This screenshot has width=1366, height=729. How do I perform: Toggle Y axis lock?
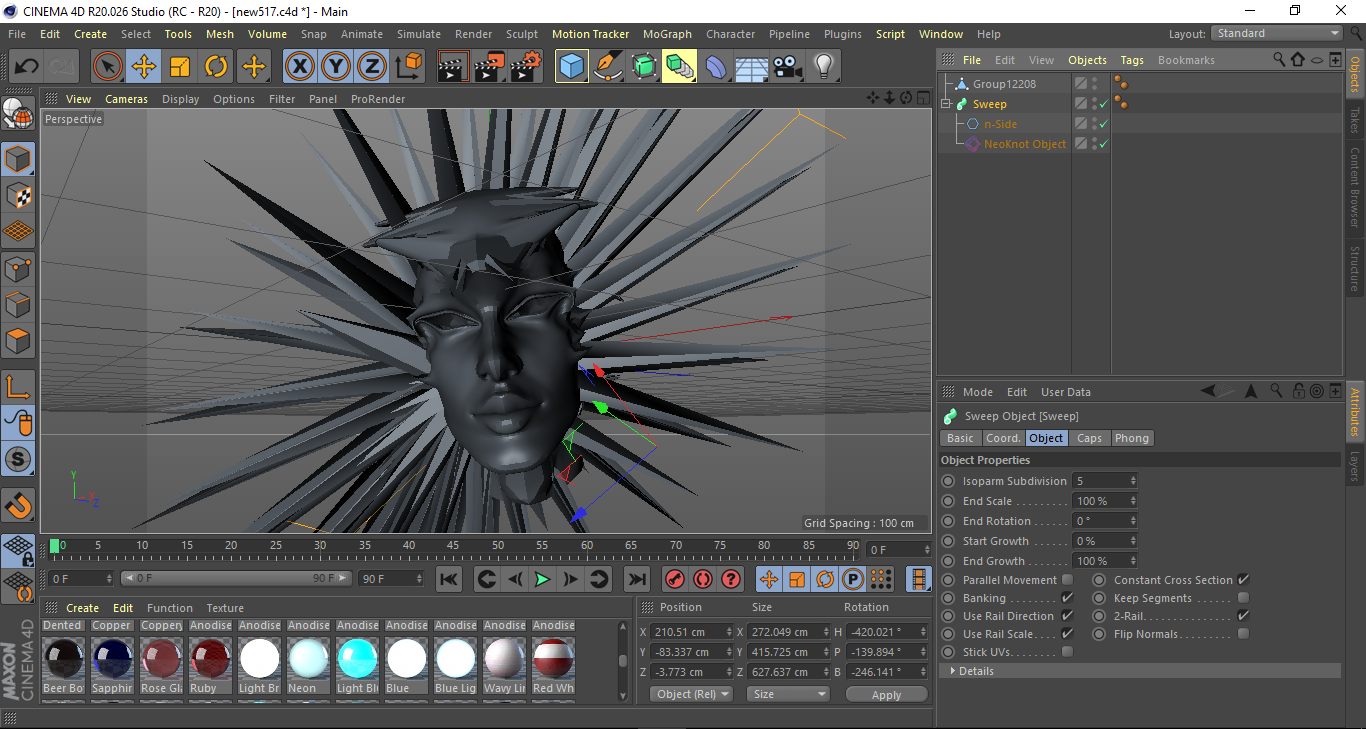coord(336,67)
